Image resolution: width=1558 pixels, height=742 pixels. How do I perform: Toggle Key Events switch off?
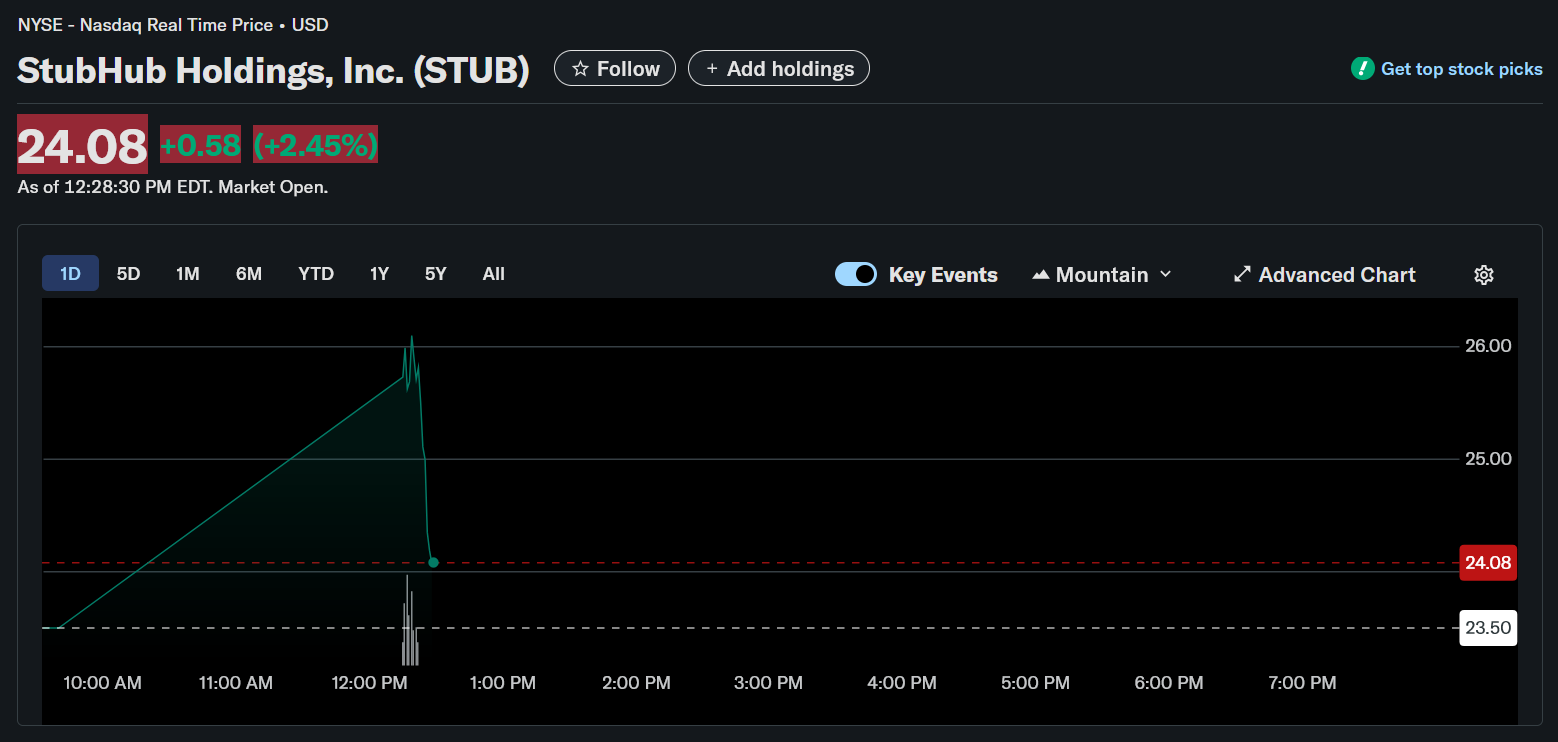point(856,274)
